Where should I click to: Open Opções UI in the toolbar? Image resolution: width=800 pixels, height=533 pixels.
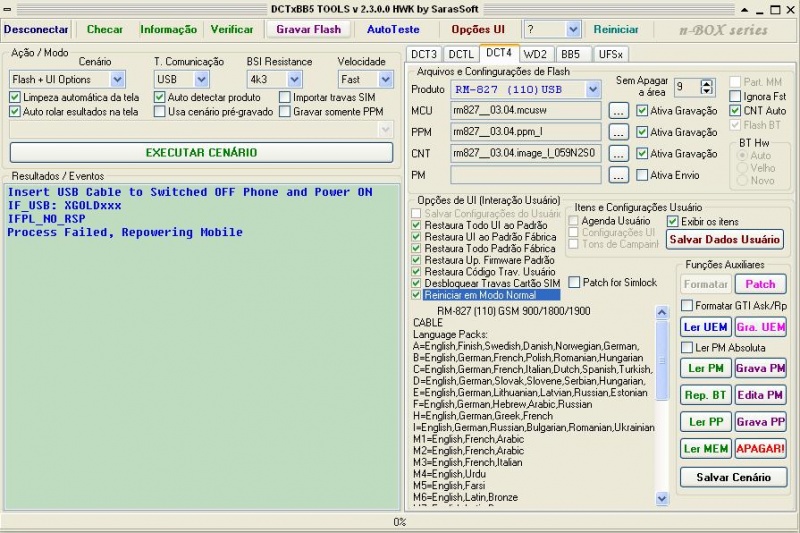point(478,29)
